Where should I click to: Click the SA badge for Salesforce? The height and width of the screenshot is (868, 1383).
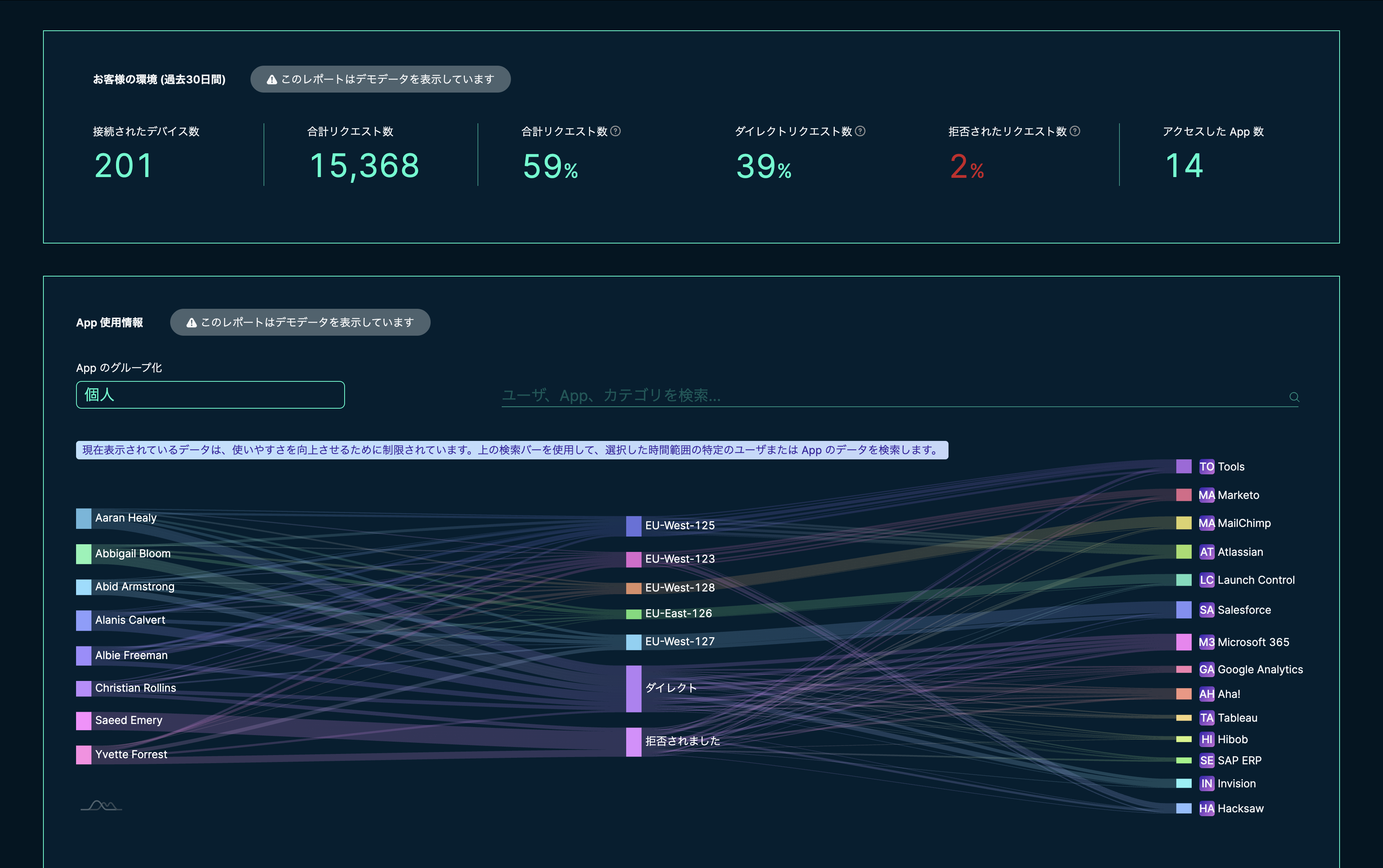1207,610
